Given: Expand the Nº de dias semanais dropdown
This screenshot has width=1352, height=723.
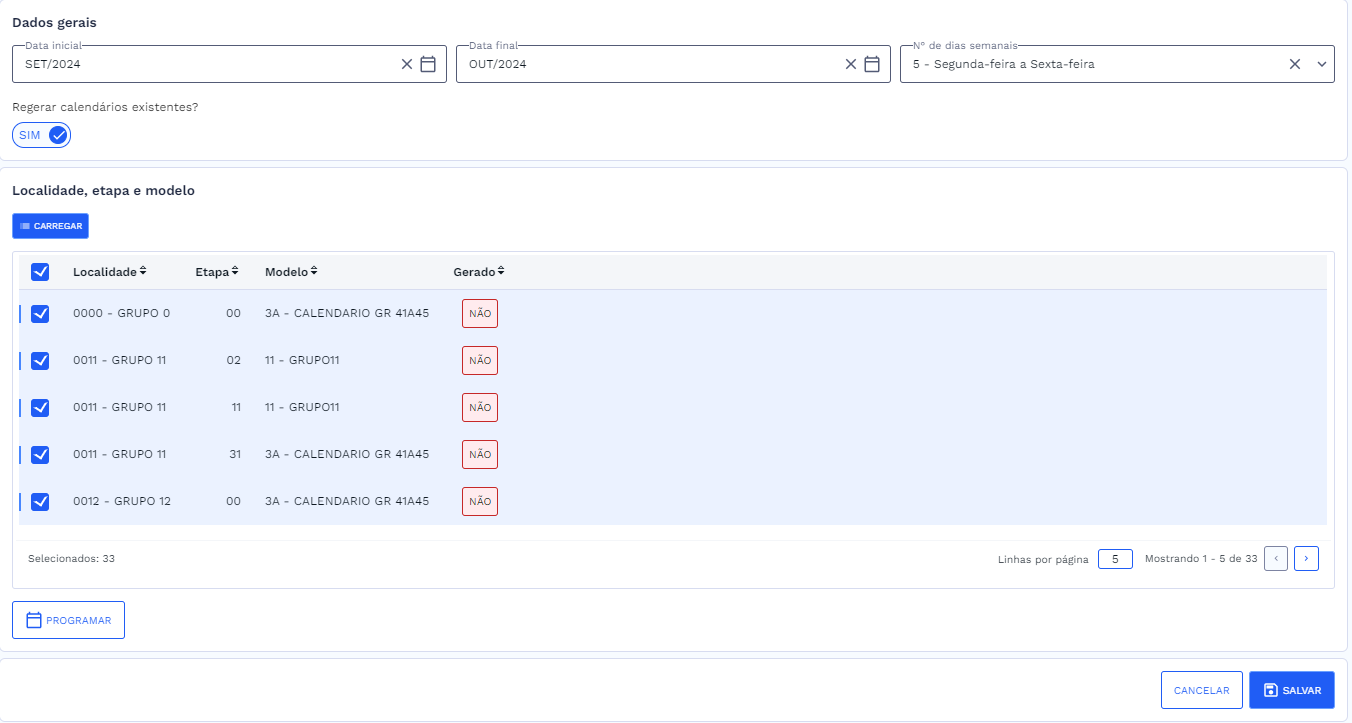Looking at the screenshot, I should point(1321,64).
